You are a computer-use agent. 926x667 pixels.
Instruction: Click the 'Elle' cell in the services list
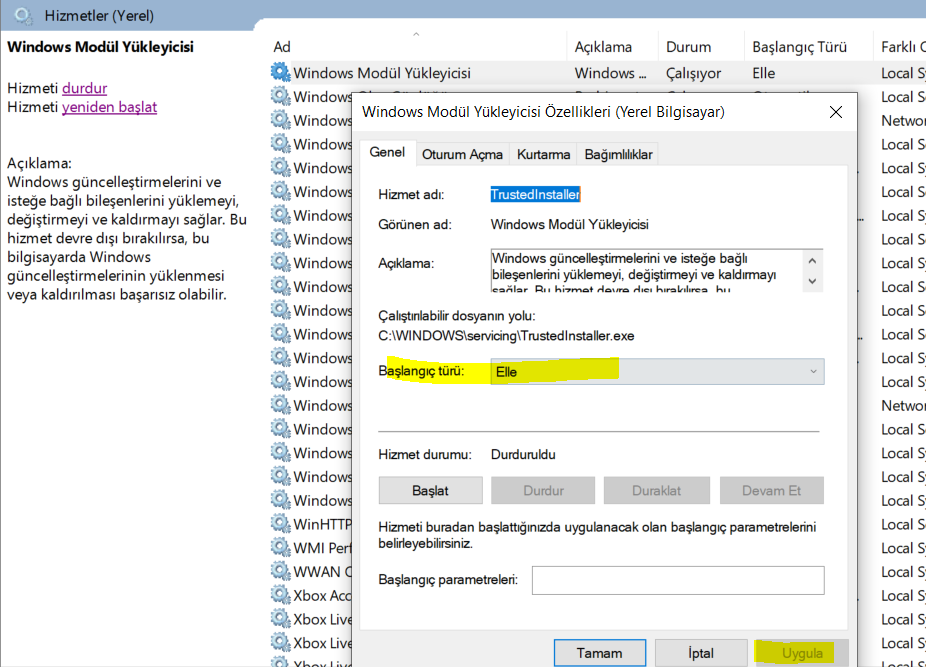(764, 73)
